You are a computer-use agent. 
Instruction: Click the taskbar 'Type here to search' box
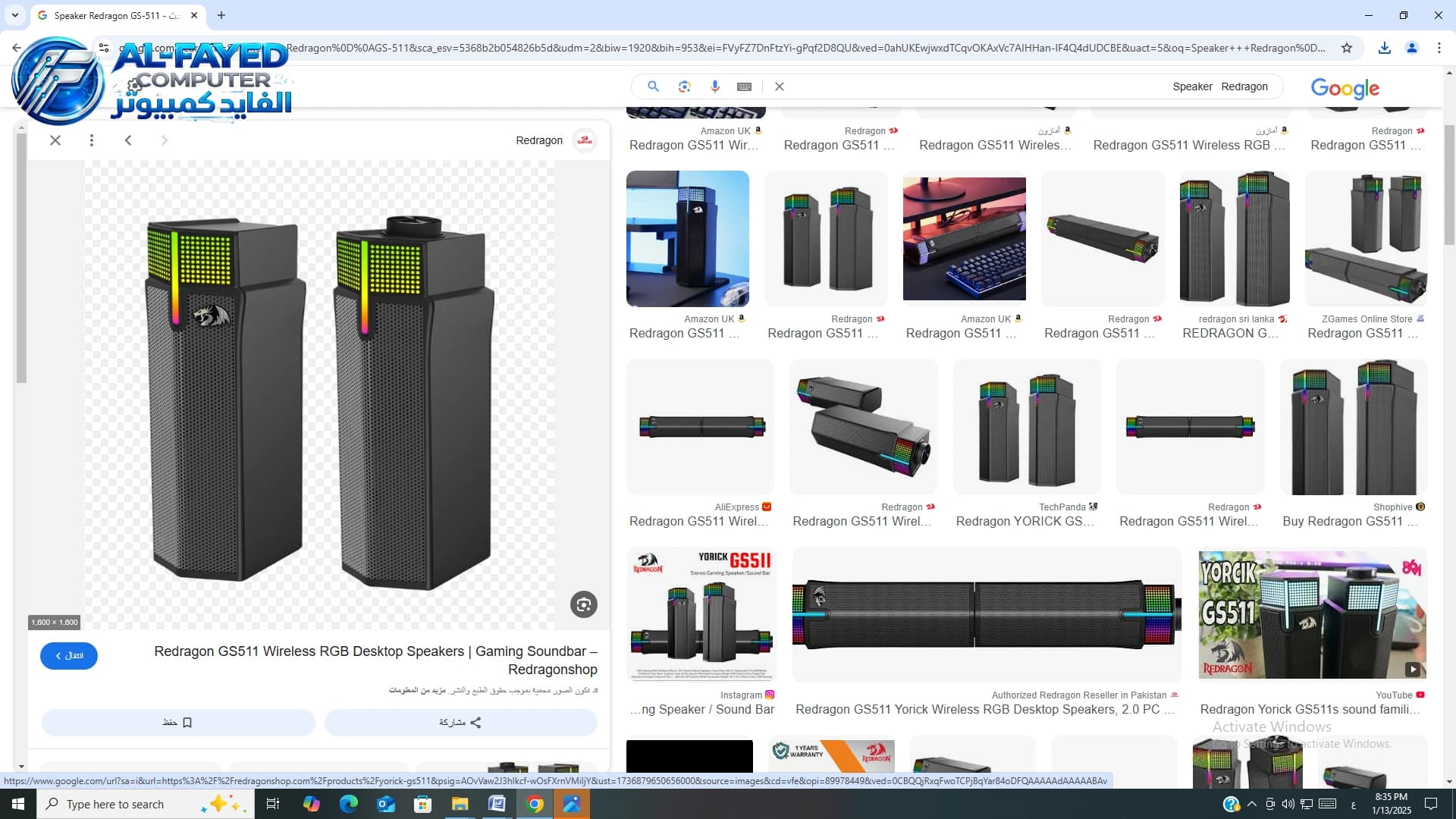coord(144,804)
